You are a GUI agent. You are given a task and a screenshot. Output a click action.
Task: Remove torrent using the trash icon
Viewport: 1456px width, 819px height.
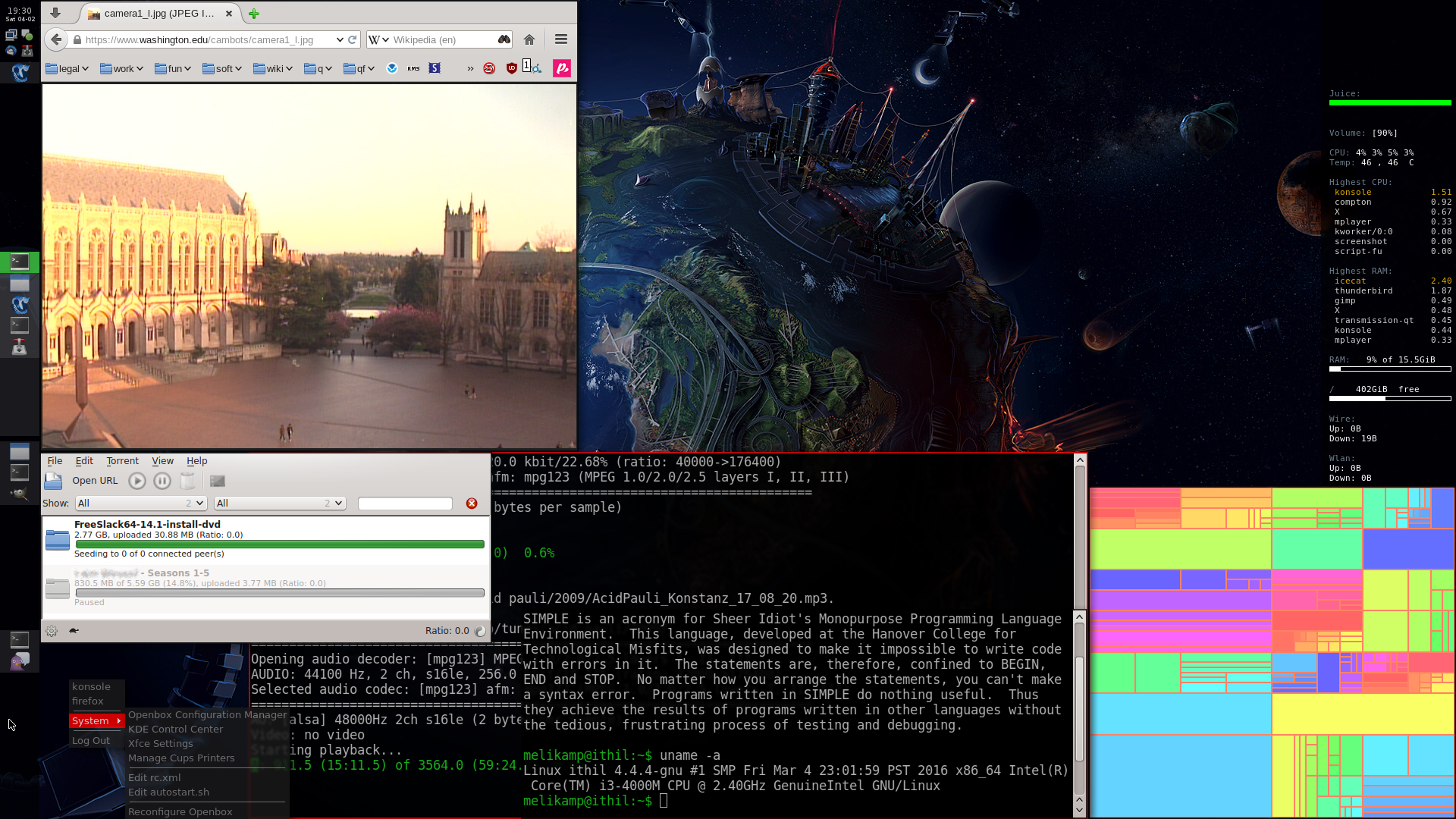click(187, 481)
